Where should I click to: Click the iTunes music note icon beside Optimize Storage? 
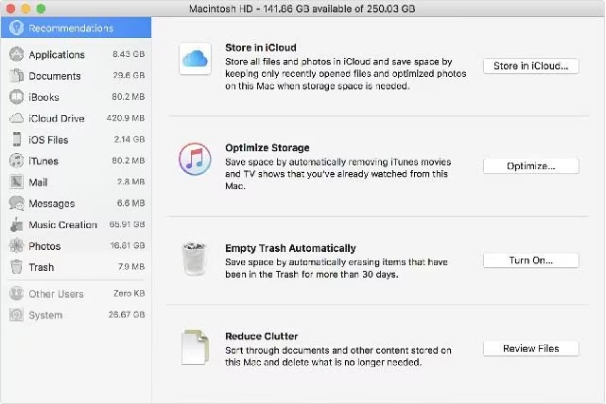195,159
